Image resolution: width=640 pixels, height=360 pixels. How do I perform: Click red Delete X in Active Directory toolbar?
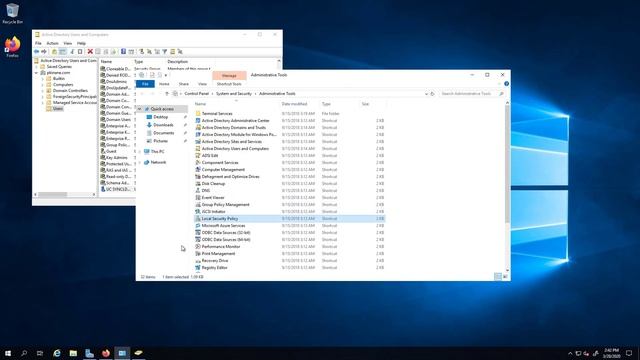[90, 51]
